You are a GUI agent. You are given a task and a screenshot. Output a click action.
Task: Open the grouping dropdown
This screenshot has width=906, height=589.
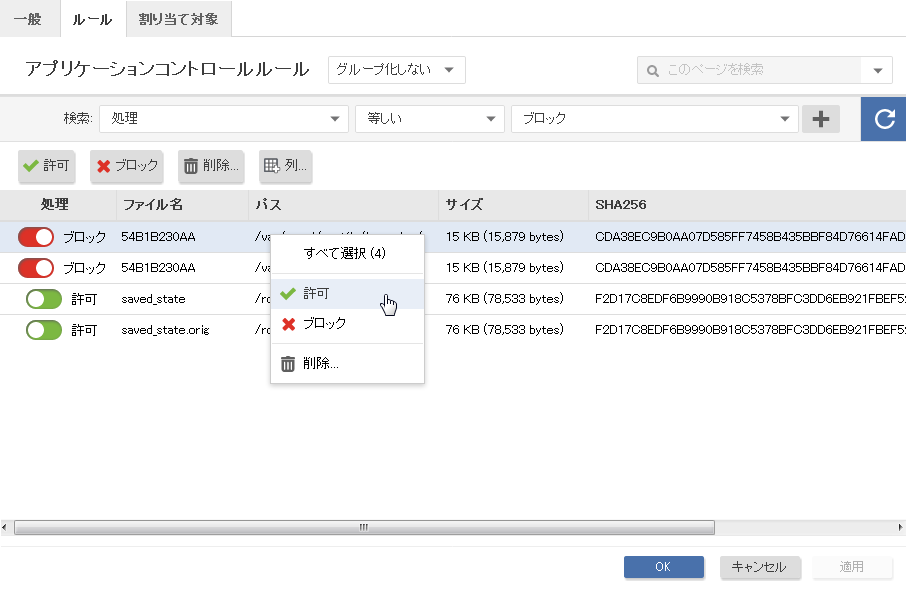tap(396, 70)
